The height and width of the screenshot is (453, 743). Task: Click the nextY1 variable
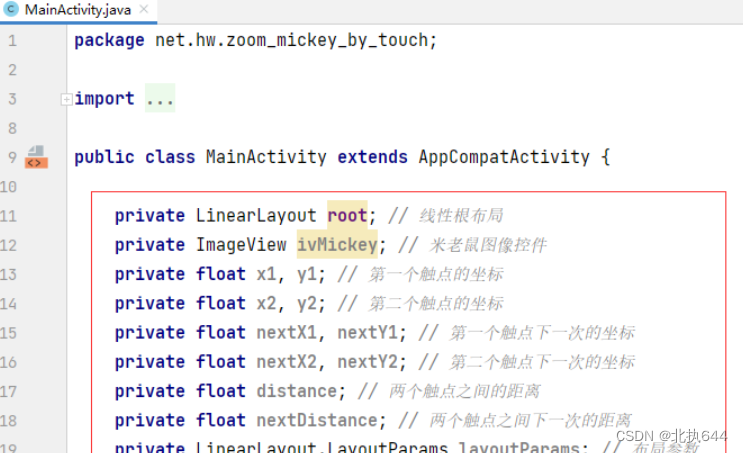pyautogui.click(x=367, y=333)
